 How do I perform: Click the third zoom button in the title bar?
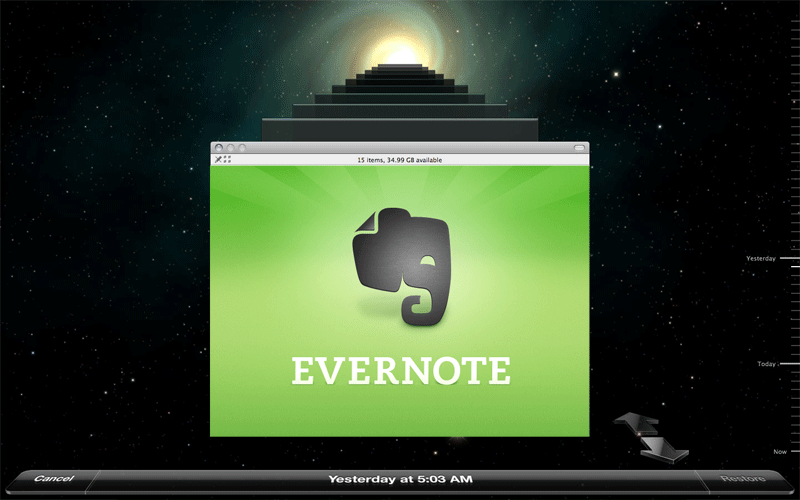tap(242, 148)
